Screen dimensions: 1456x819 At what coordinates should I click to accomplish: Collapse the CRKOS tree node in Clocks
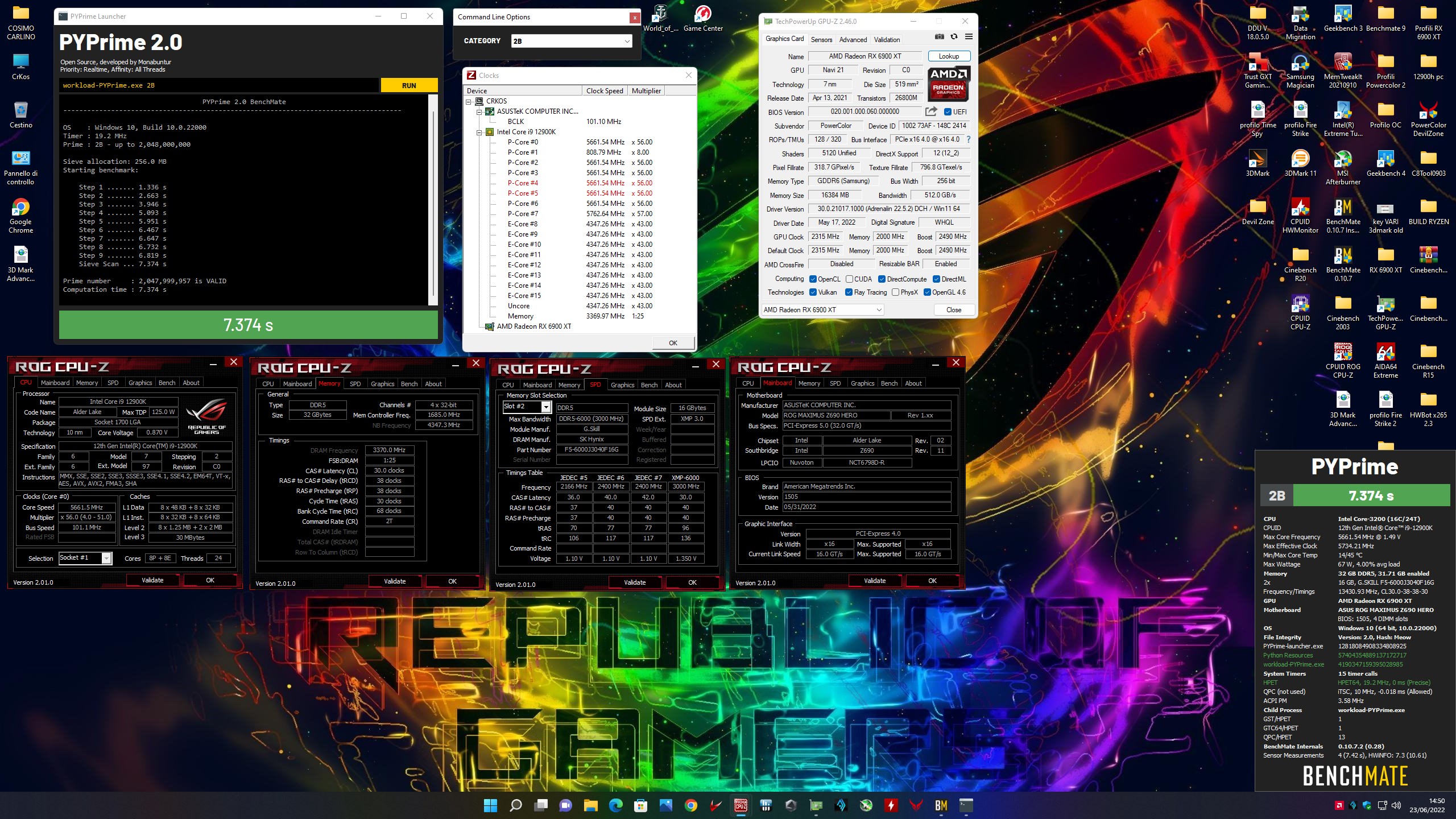tap(469, 101)
